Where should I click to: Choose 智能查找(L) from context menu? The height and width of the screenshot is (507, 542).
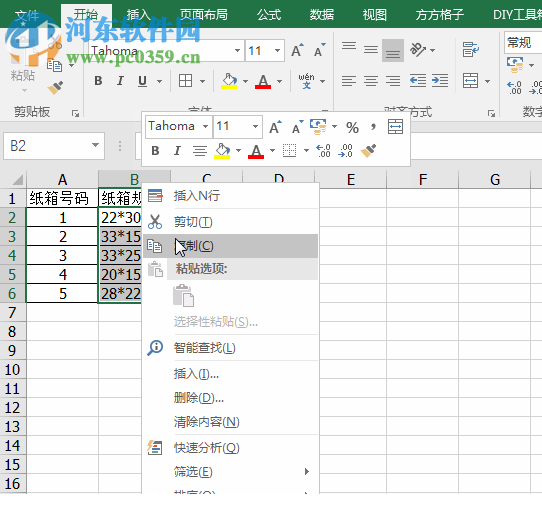[231, 347]
